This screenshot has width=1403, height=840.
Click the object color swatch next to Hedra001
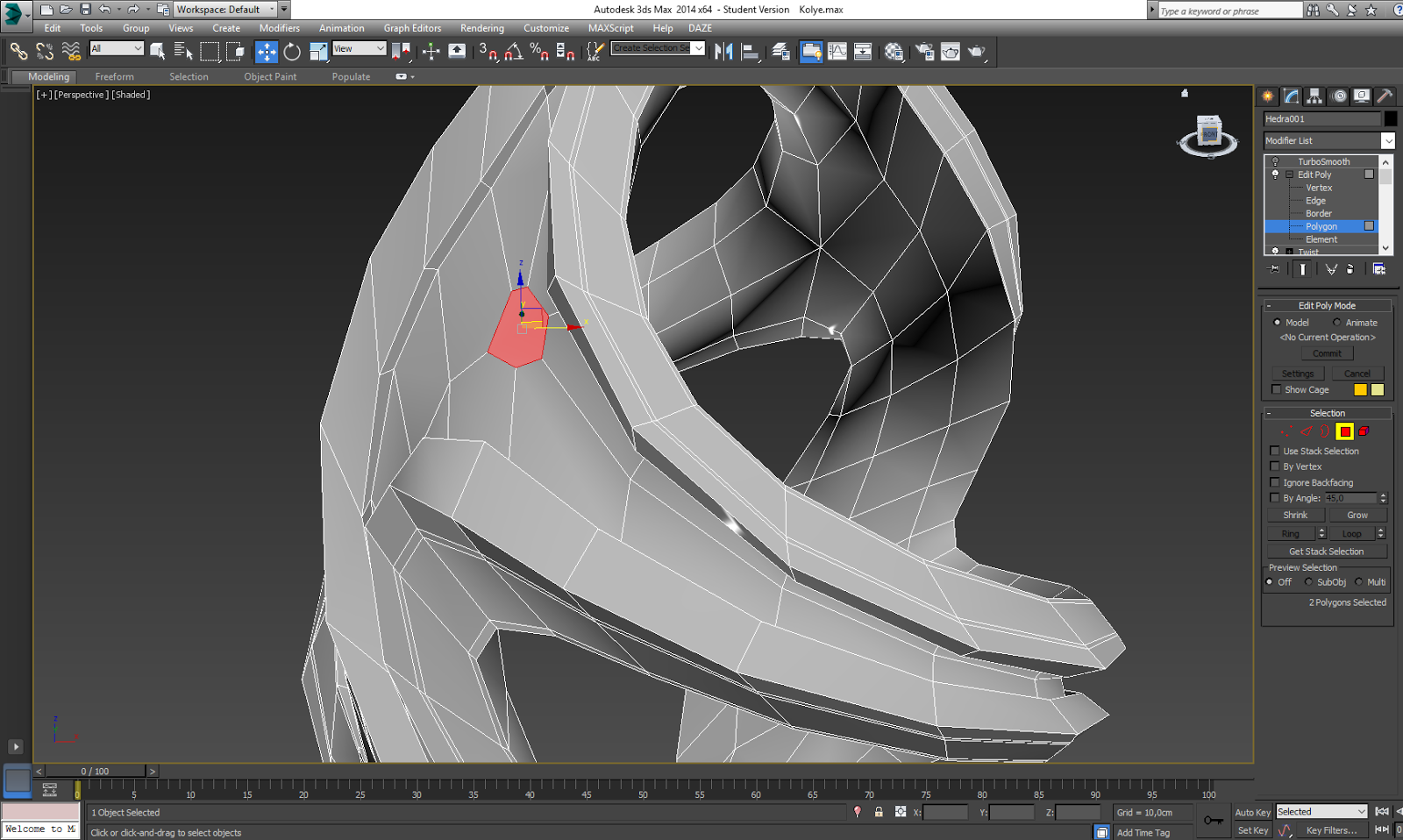pyautogui.click(x=1391, y=118)
